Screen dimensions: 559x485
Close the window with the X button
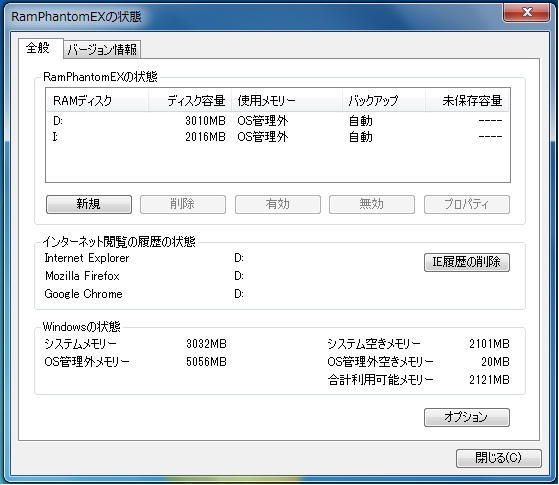(527, 12)
